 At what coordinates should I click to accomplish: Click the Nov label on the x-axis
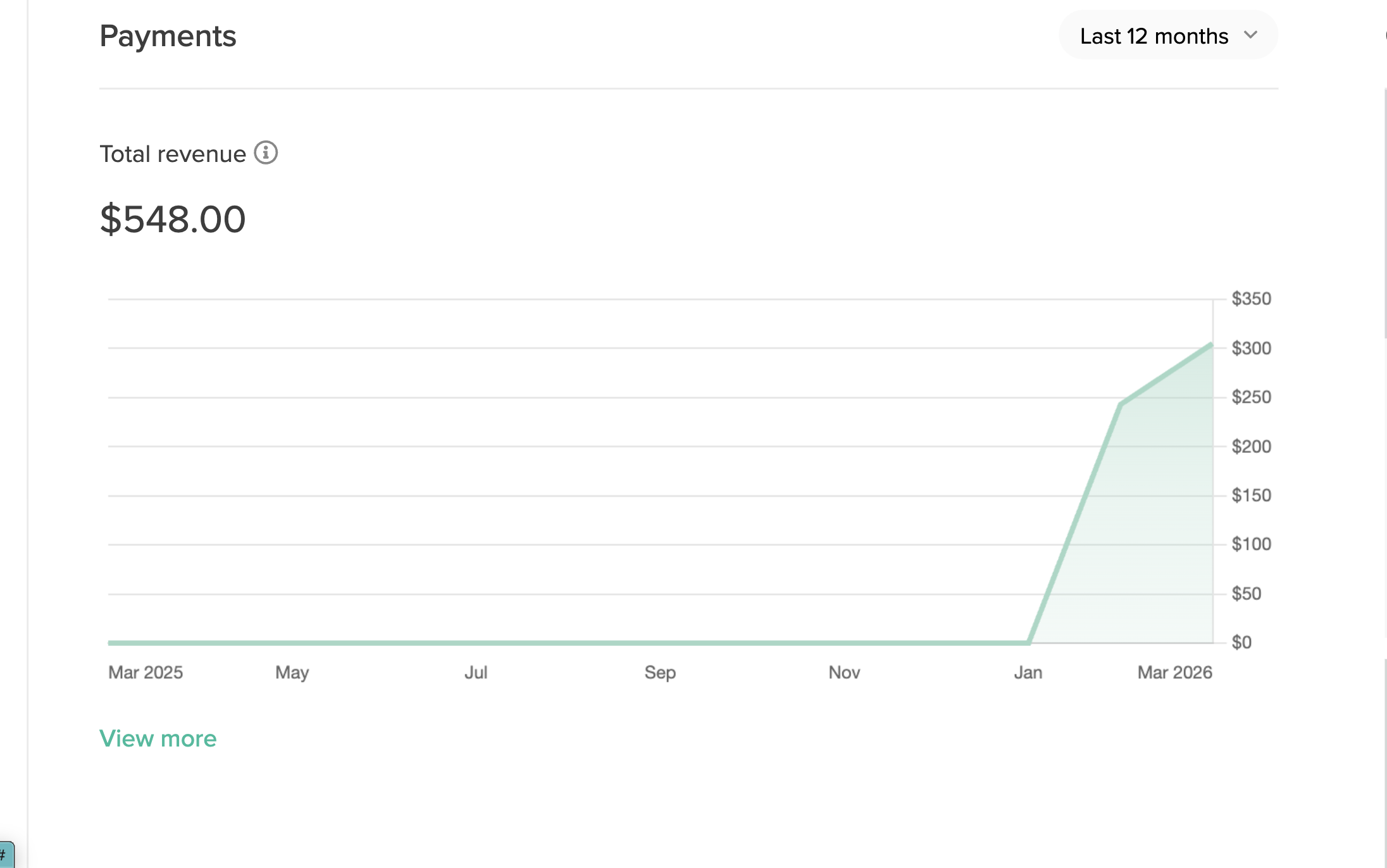[x=844, y=672]
